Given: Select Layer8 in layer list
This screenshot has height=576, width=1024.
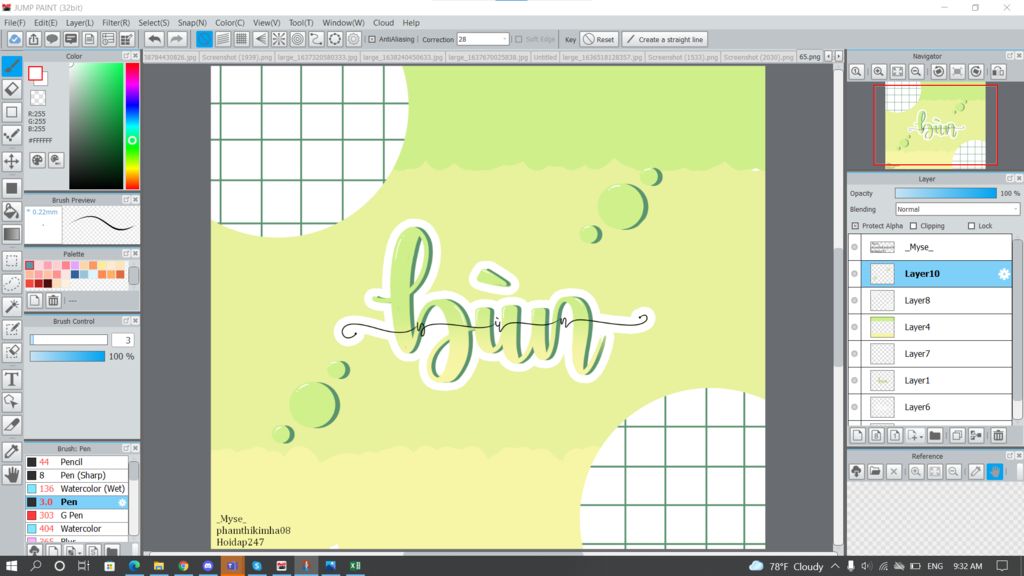Looking at the screenshot, I should (936, 300).
